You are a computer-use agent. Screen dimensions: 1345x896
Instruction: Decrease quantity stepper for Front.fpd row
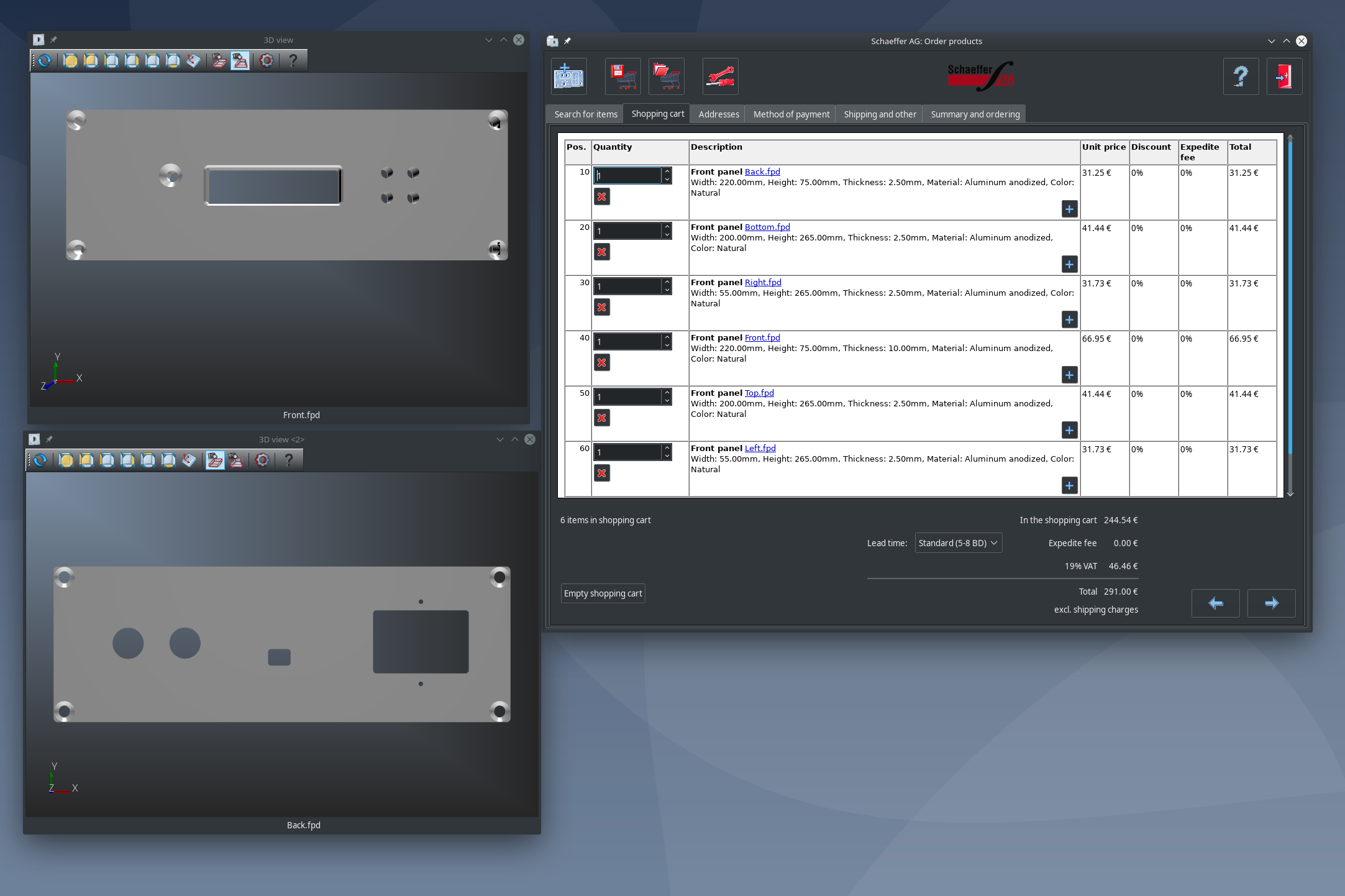click(667, 345)
